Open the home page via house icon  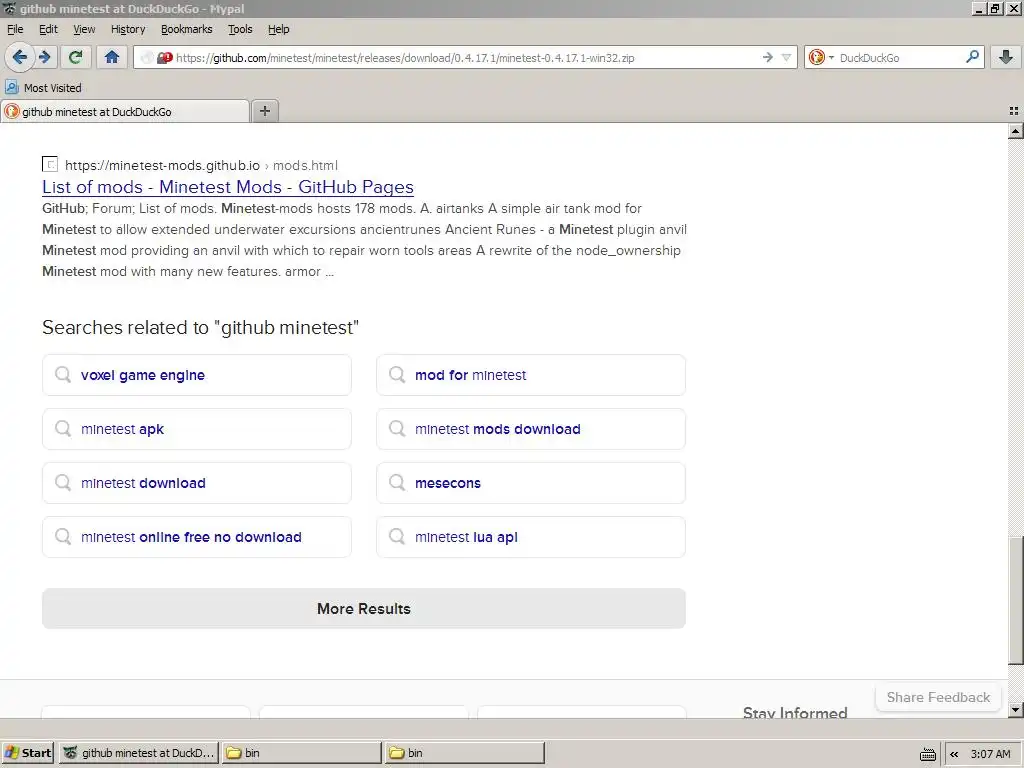tap(112, 57)
